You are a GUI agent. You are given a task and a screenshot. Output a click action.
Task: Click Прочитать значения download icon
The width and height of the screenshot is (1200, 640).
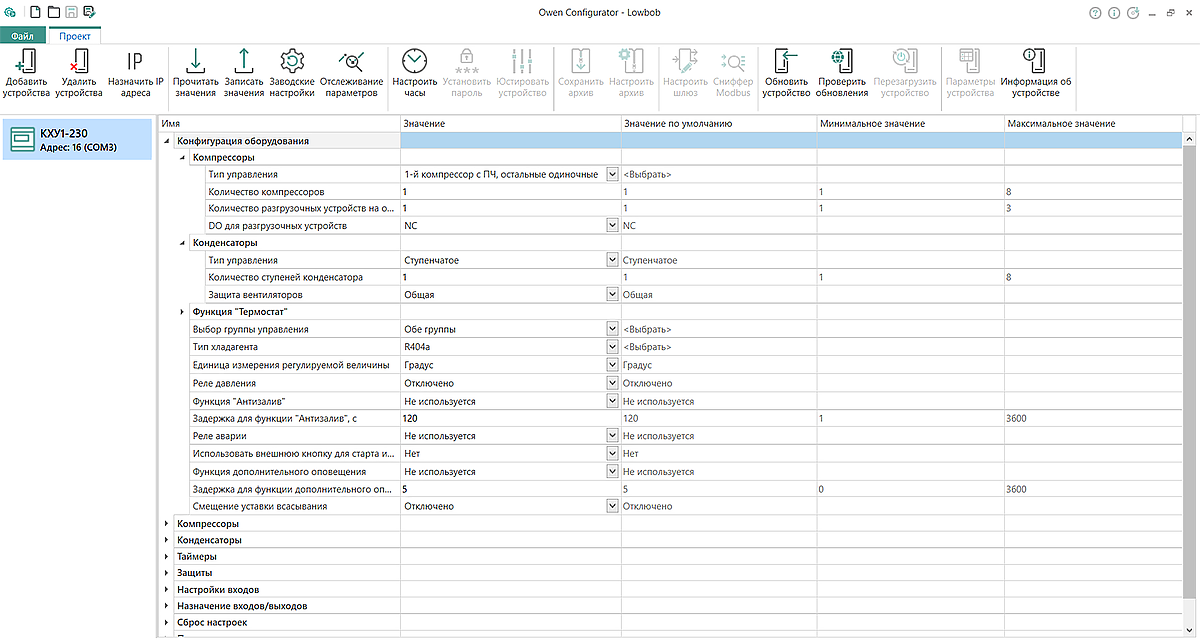(195, 60)
